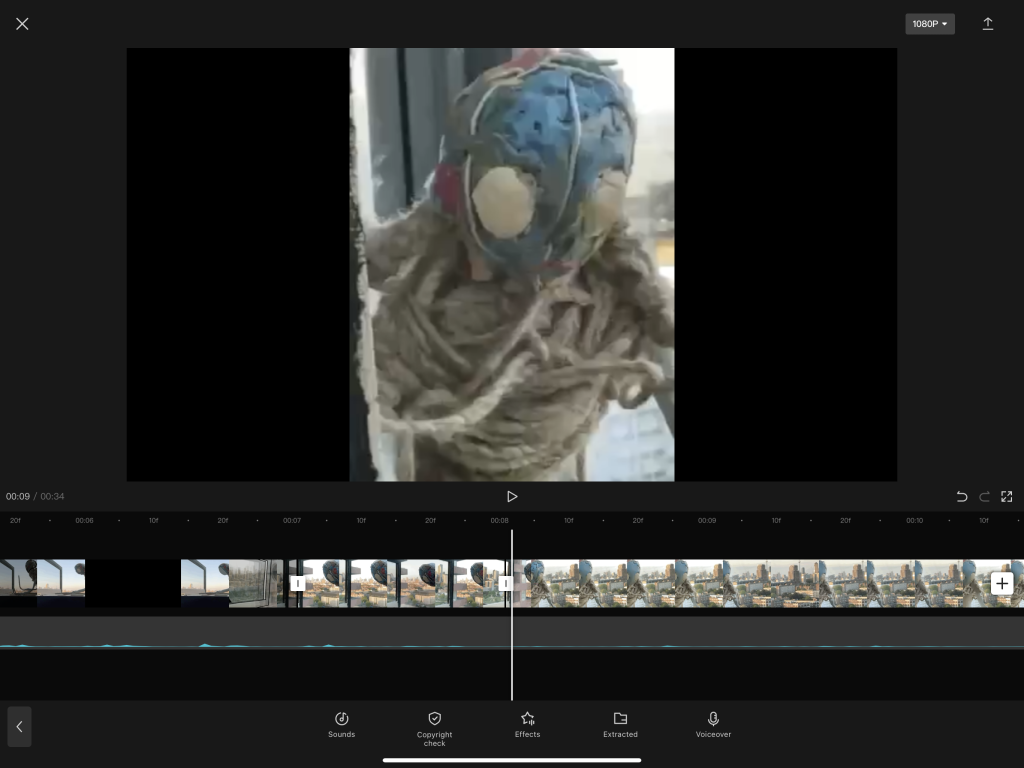Image resolution: width=1024 pixels, height=768 pixels.
Task: Click the 00:09 ruler mark on timeline
Action: coord(707,520)
